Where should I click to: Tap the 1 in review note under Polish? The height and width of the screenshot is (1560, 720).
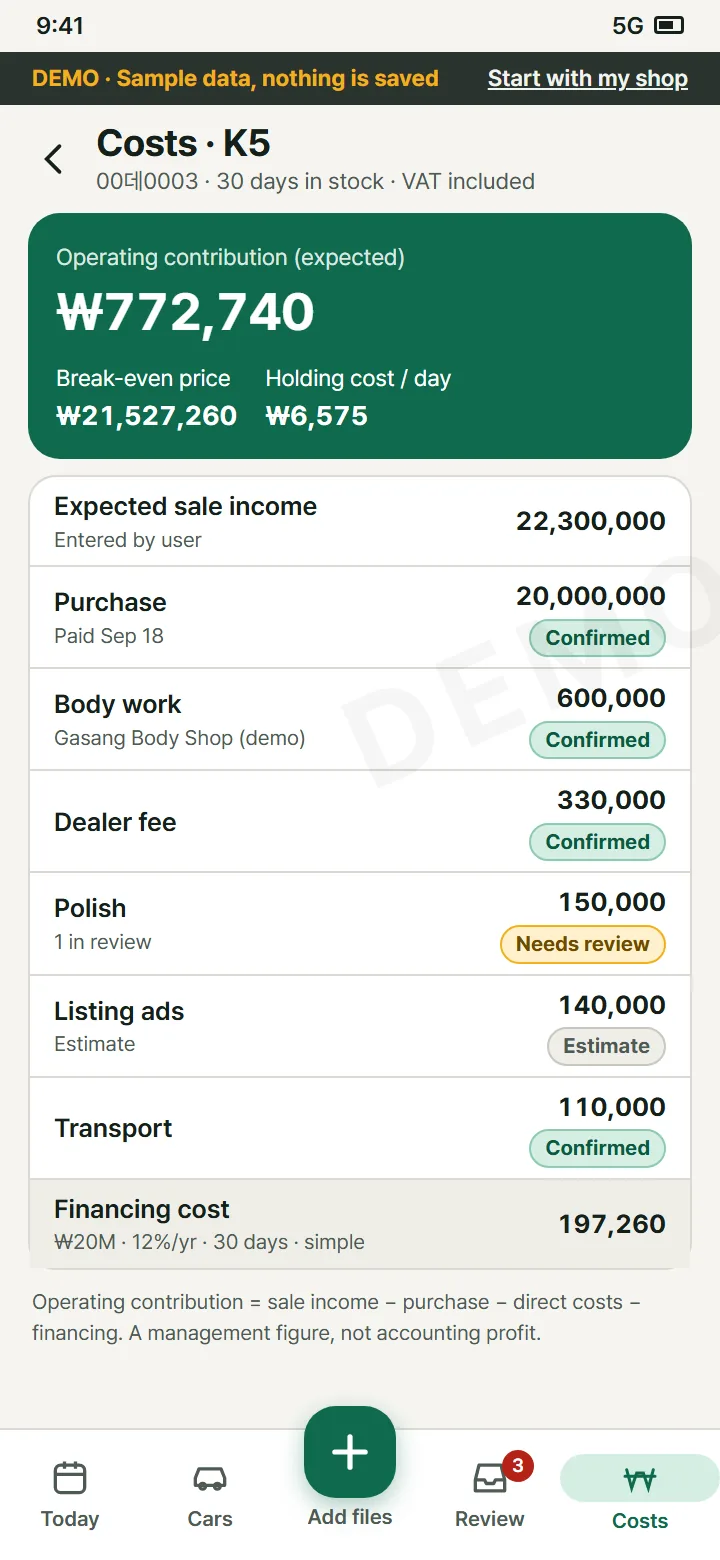[x=103, y=942]
